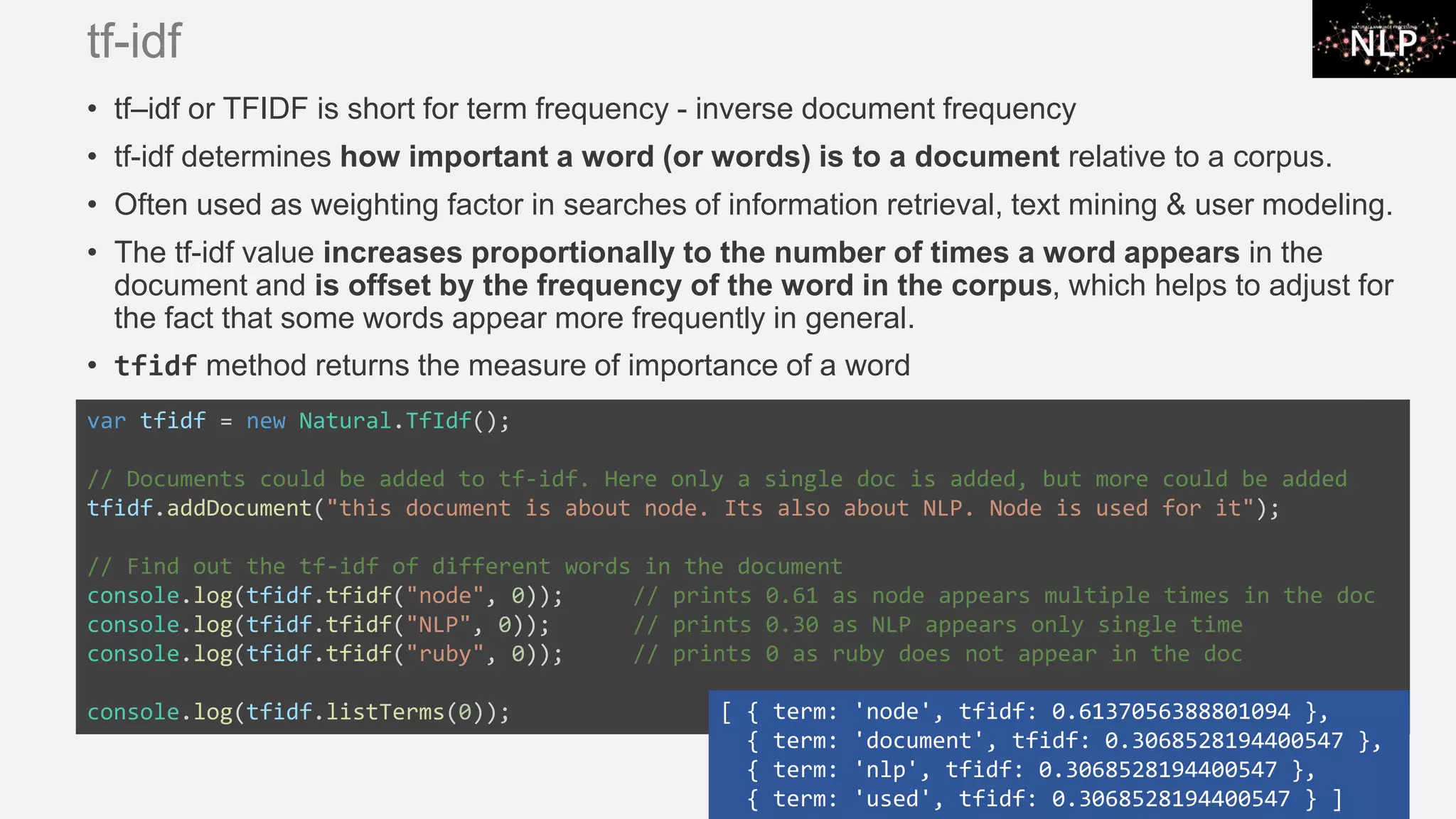Image resolution: width=1456 pixels, height=819 pixels.
Task: Click comment 'Find out the tf-idf of different words'
Action: [x=464, y=567]
